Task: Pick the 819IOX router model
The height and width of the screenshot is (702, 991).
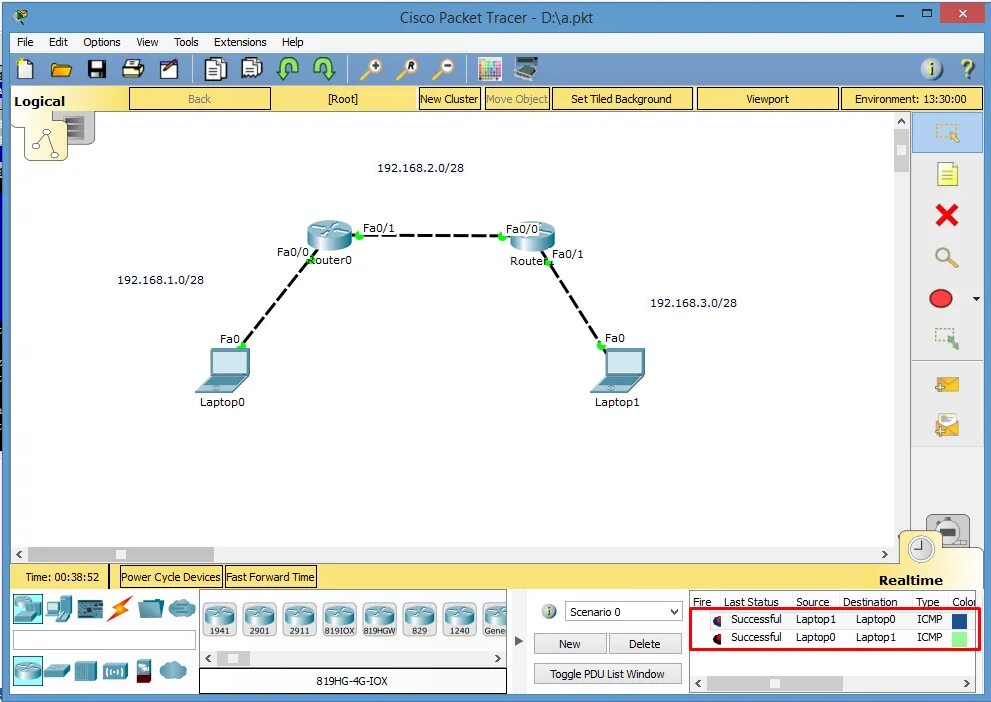Action: tap(339, 619)
